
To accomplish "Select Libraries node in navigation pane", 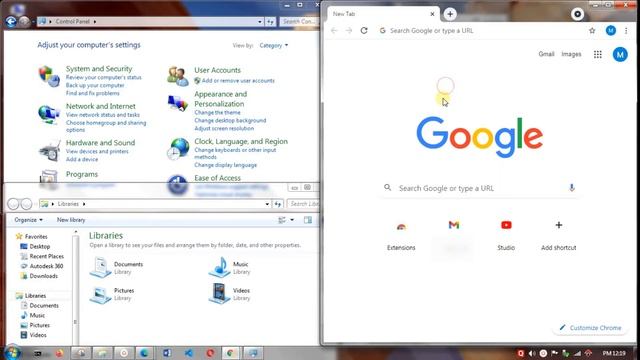I will pos(36,296).
